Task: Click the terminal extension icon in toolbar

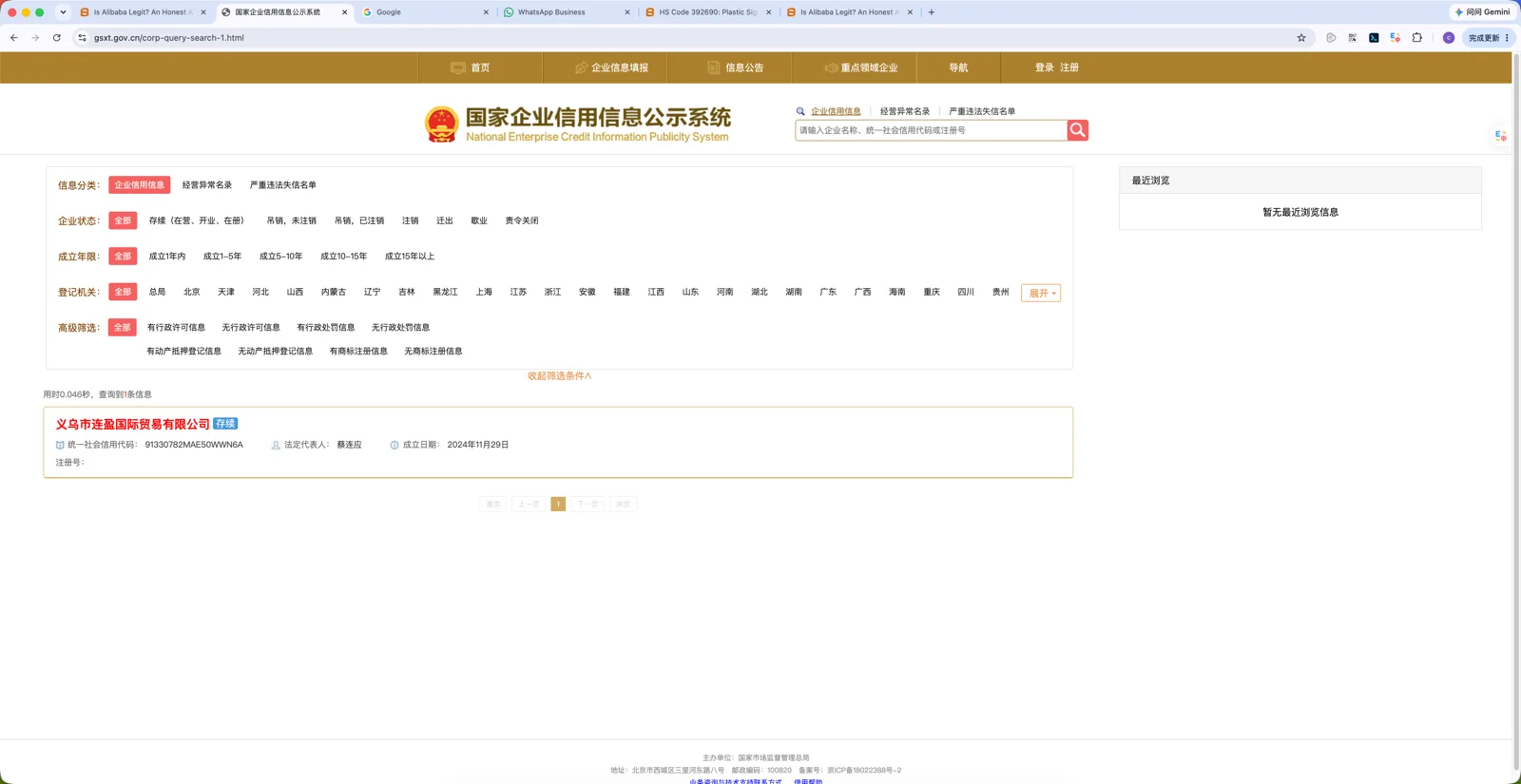Action: point(1374,38)
